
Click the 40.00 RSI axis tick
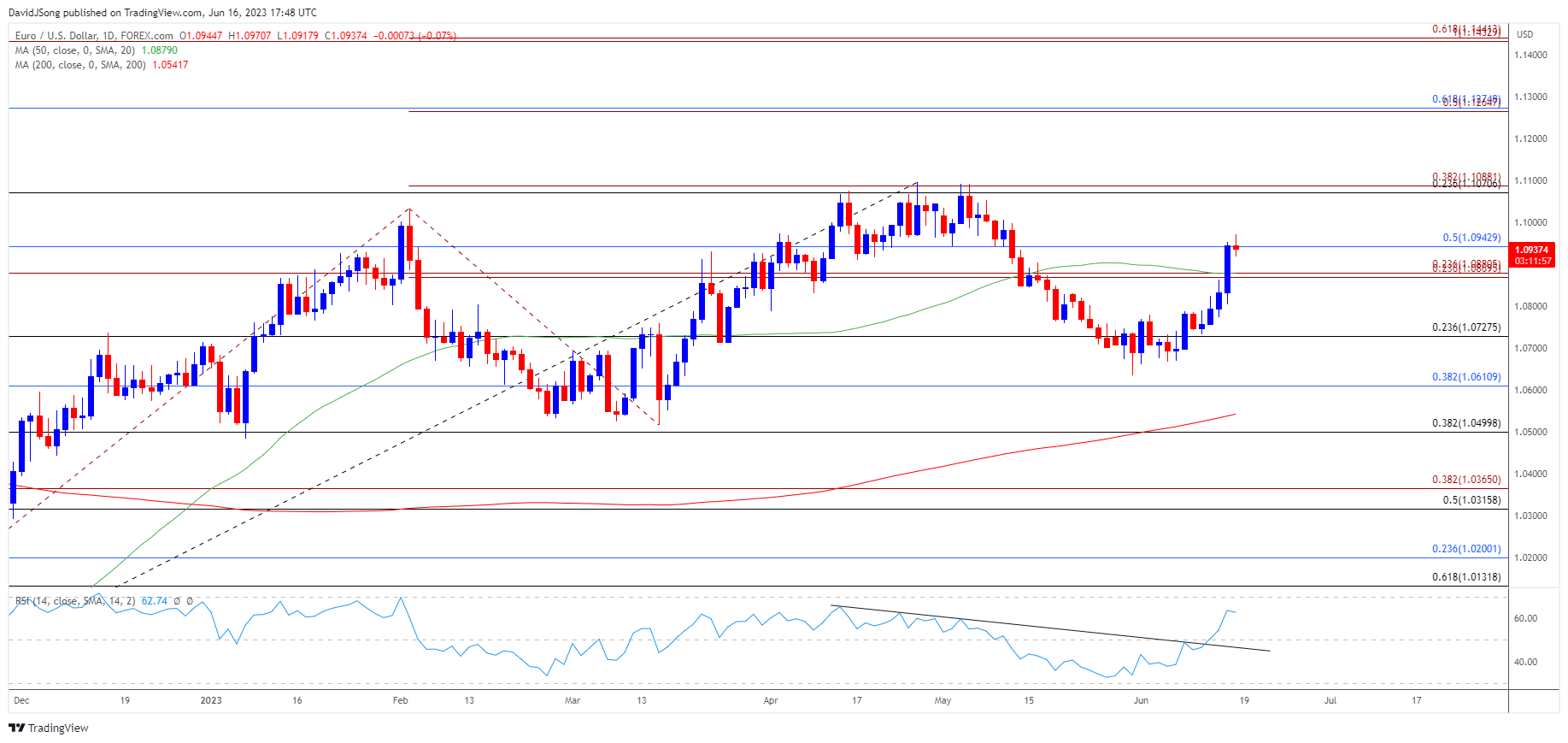coord(1525,662)
